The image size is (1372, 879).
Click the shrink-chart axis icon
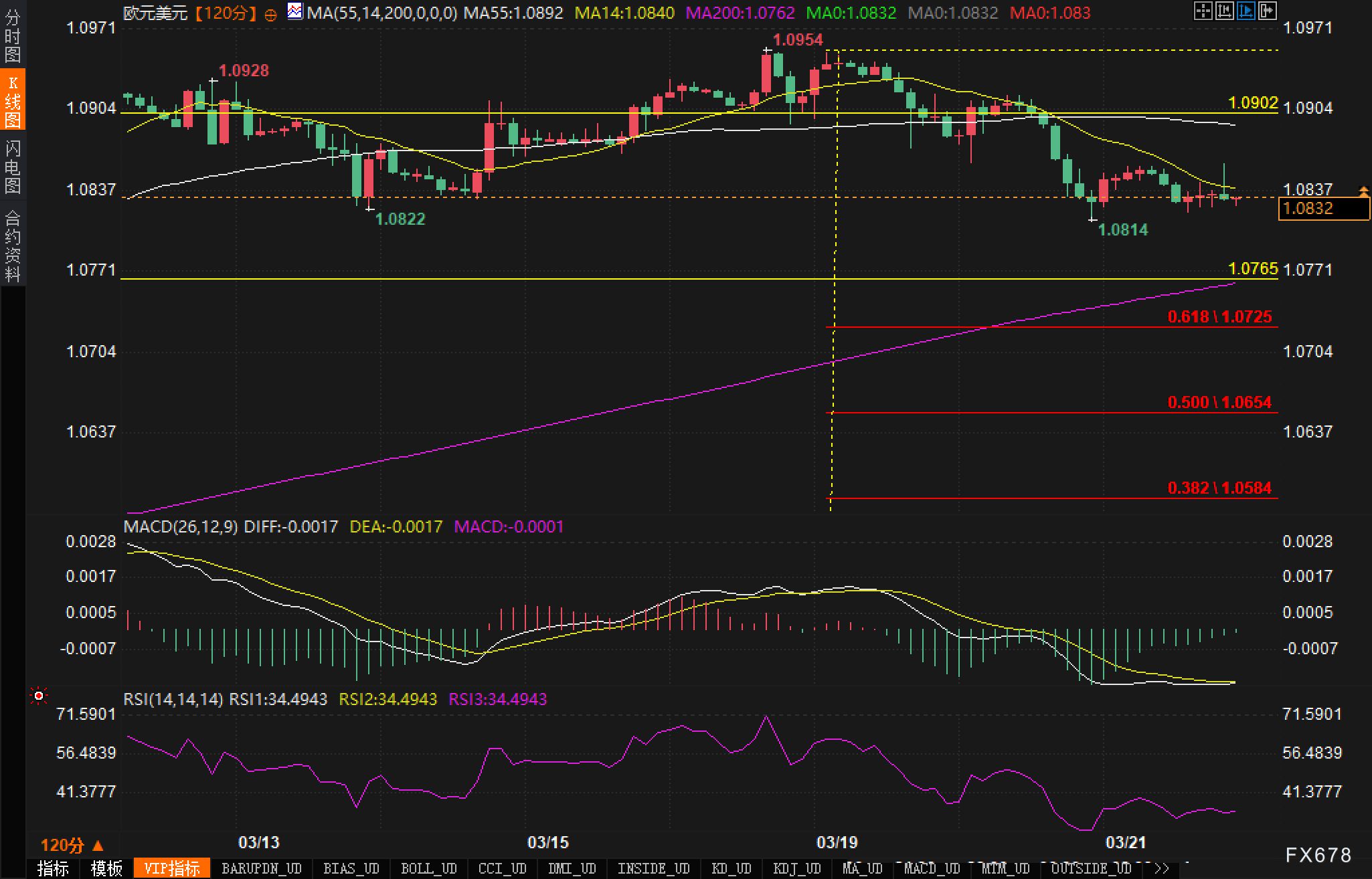click(x=1224, y=11)
